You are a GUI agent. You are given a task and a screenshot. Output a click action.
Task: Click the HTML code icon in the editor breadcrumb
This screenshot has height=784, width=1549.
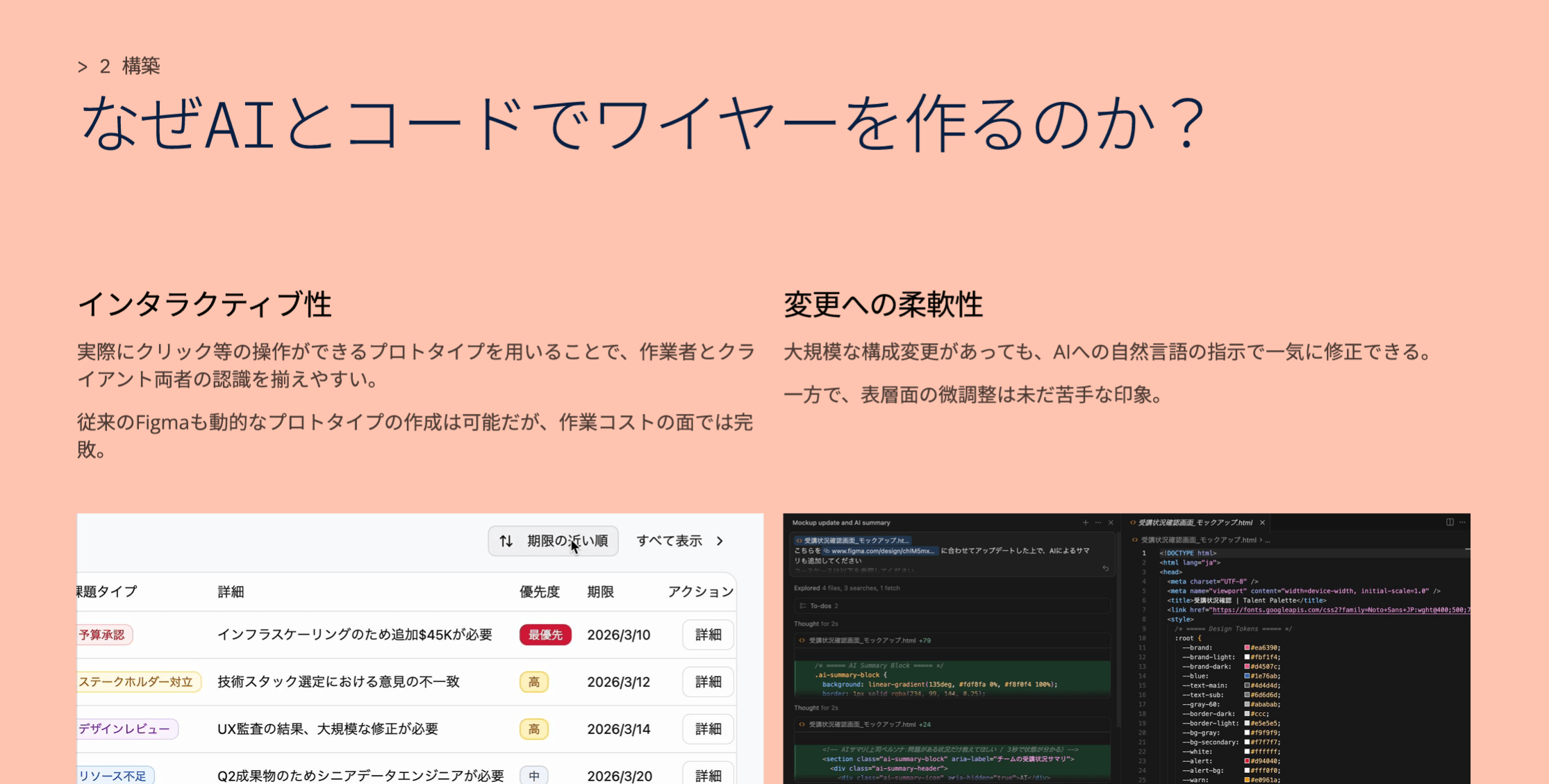click(x=1134, y=539)
